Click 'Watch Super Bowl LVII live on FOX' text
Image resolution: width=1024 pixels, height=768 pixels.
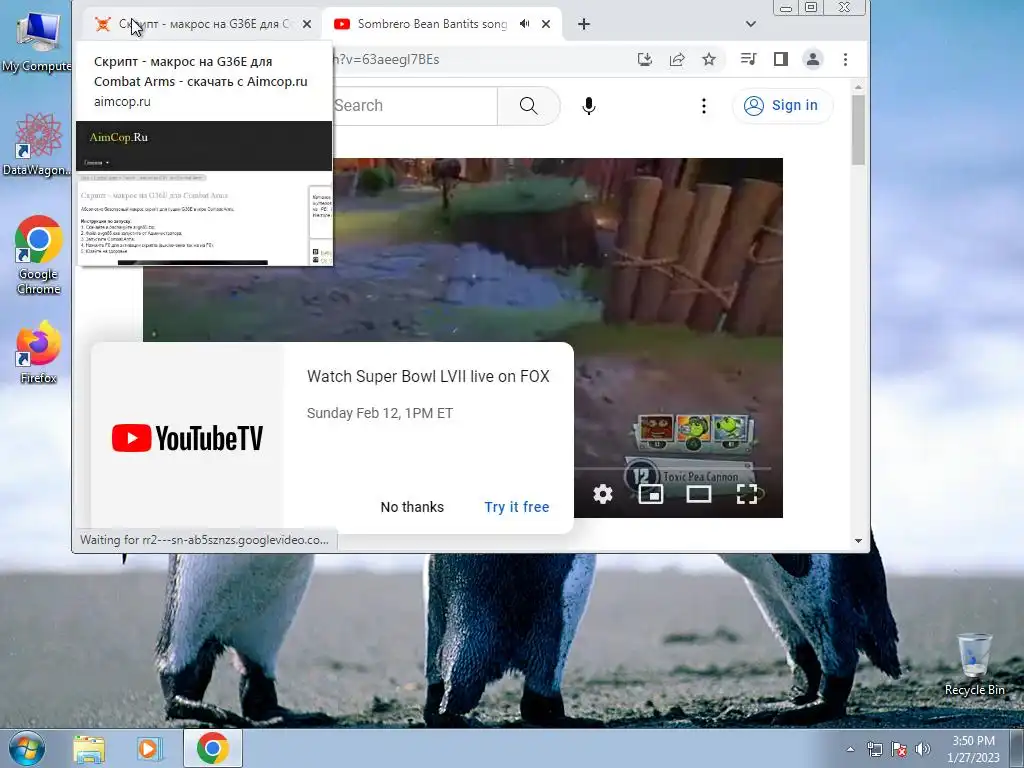point(428,376)
